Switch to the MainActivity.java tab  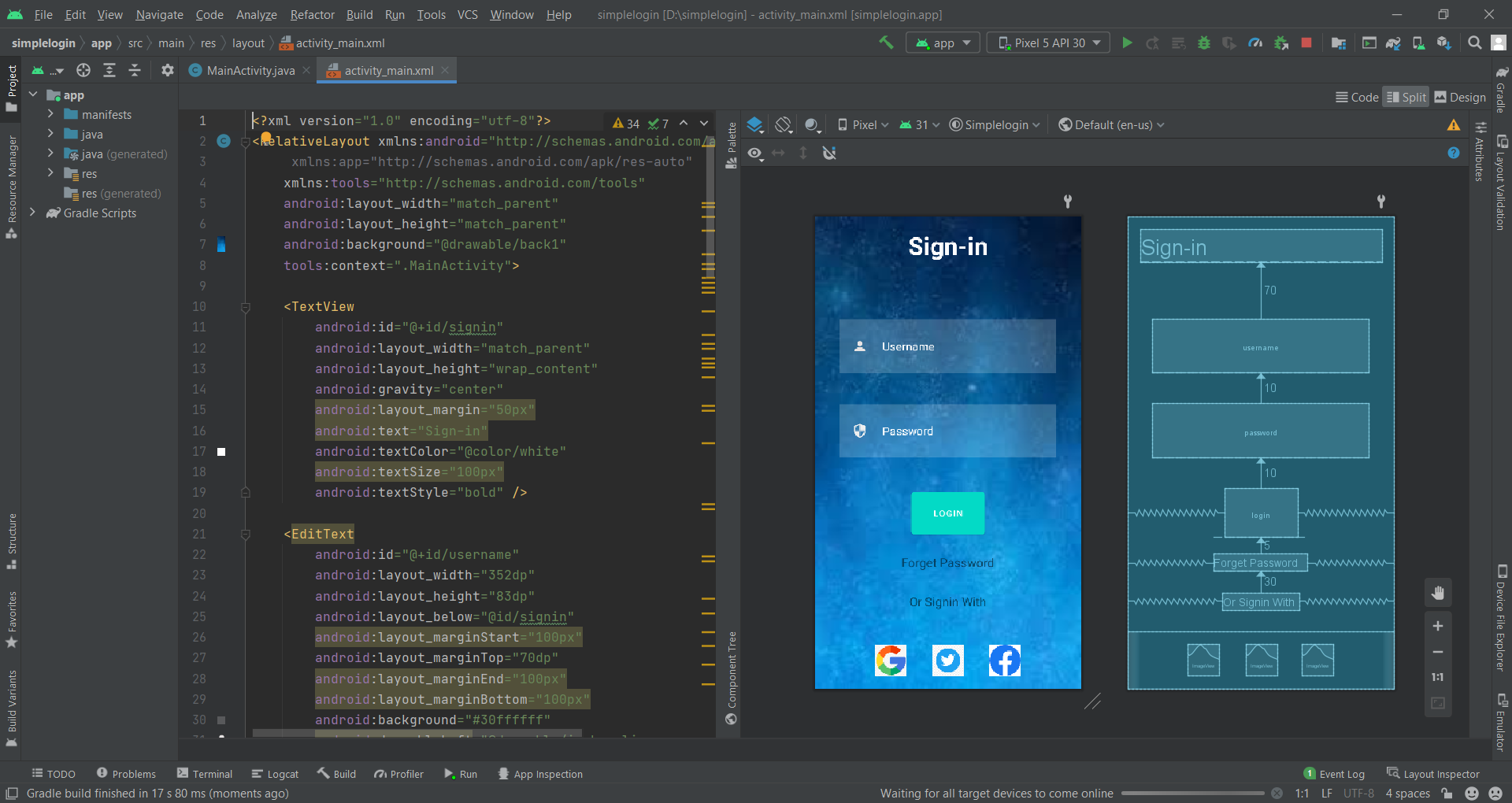pos(250,71)
